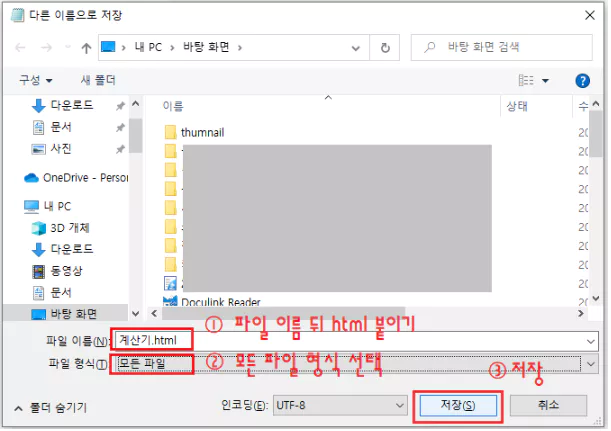Click the 저장(S) button
Image resolution: width=611 pixels, height=431 pixels.
[x=458, y=406]
